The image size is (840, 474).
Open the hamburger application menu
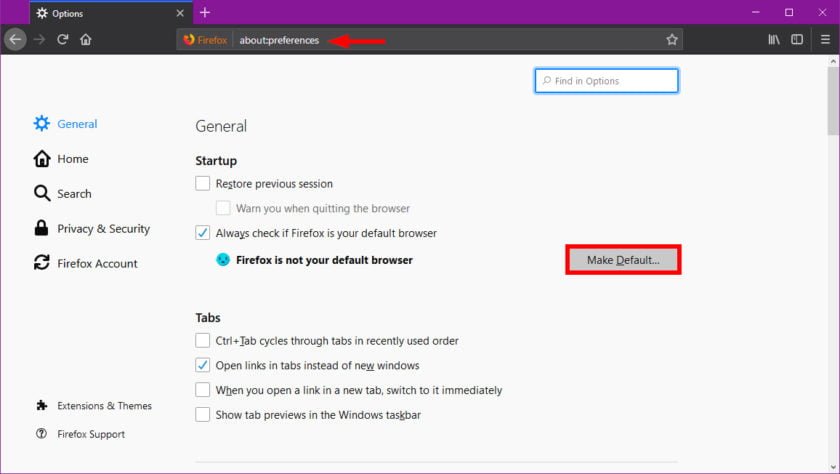tap(822, 40)
